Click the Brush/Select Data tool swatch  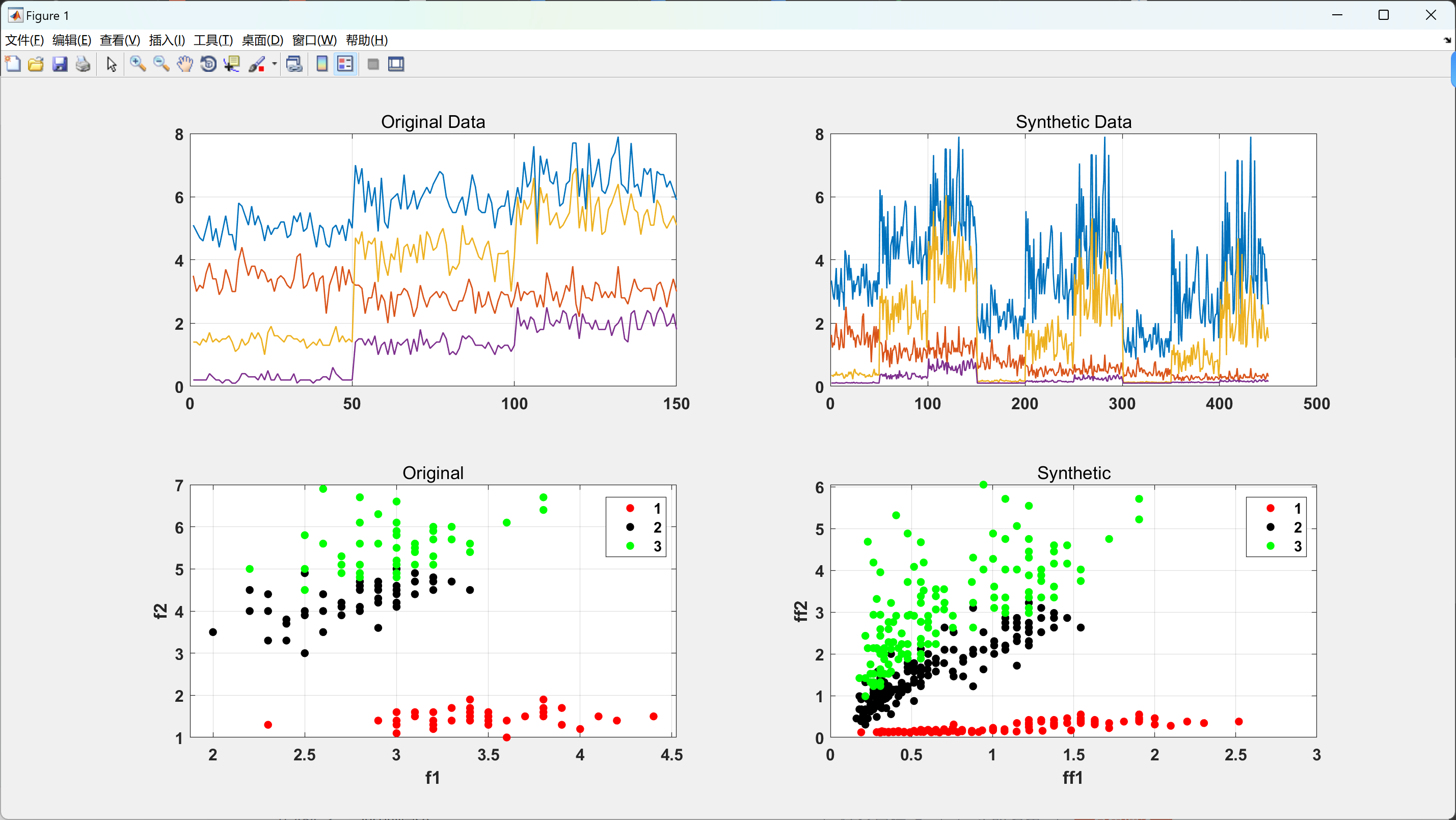click(257, 64)
